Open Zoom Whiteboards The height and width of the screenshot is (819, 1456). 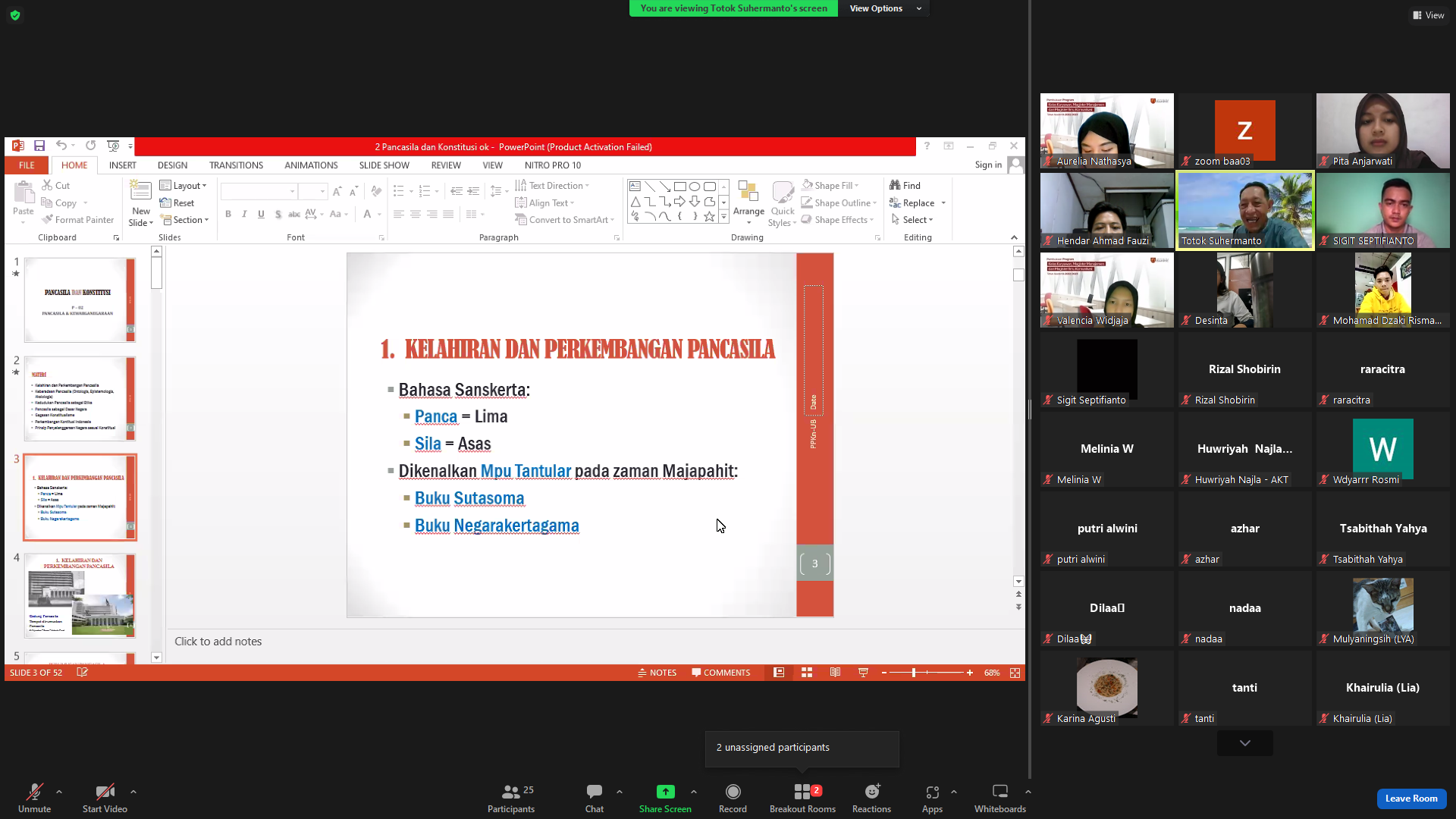[x=1000, y=799]
